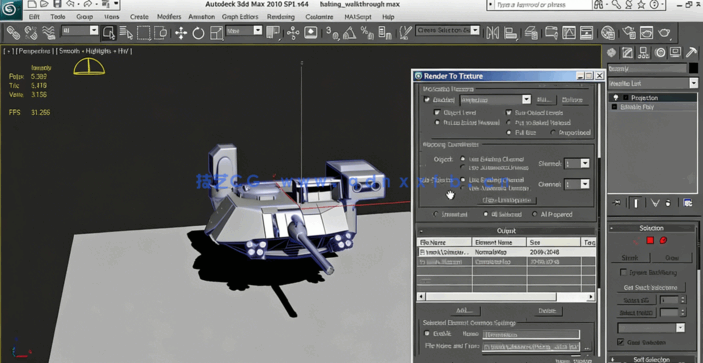Image resolution: width=703 pixels, height=363 pixels.
Task: Activate the Select Object tool
Action: pos(109,33)
